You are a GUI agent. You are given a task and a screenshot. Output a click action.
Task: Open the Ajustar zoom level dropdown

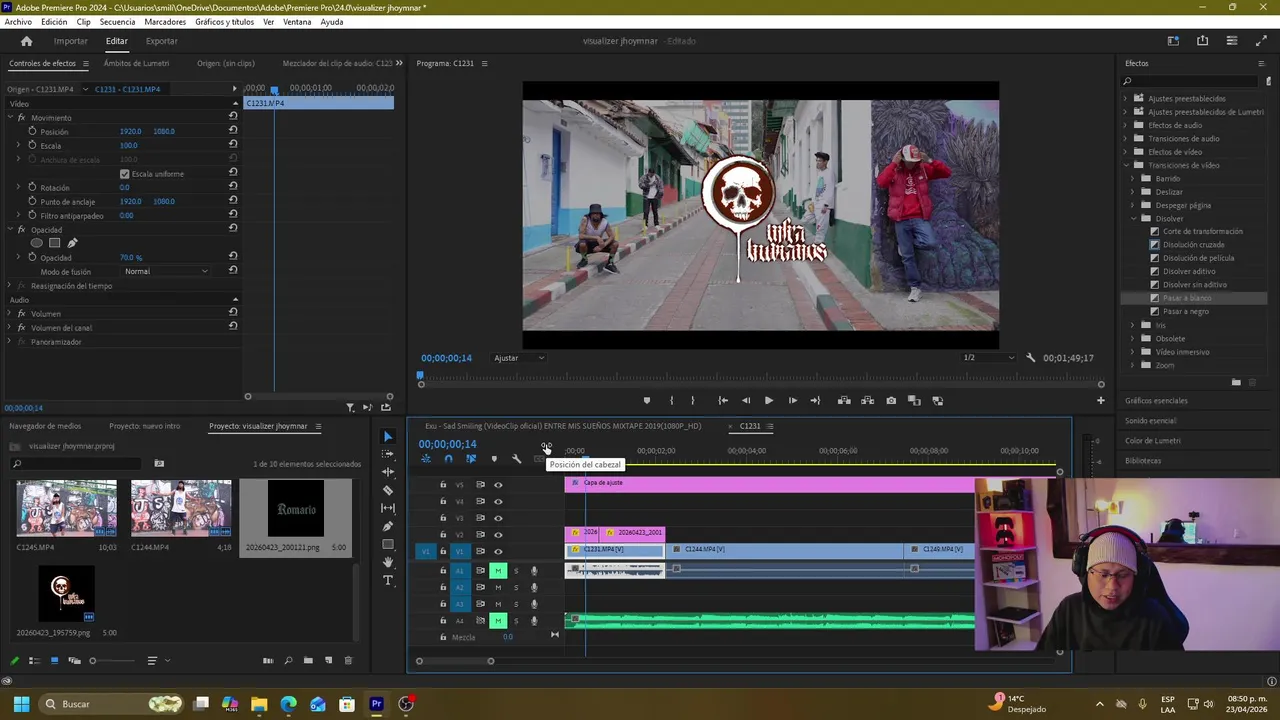(519, 358)
